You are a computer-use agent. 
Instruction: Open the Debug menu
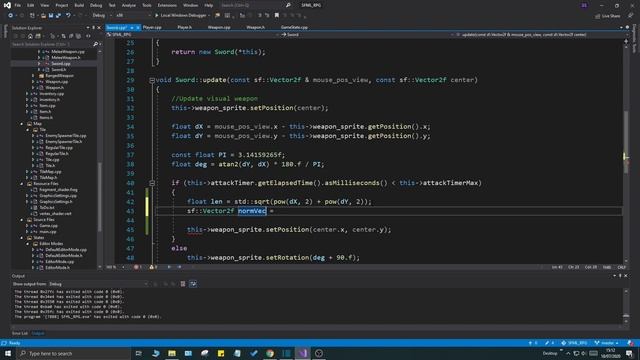point(96,5)
